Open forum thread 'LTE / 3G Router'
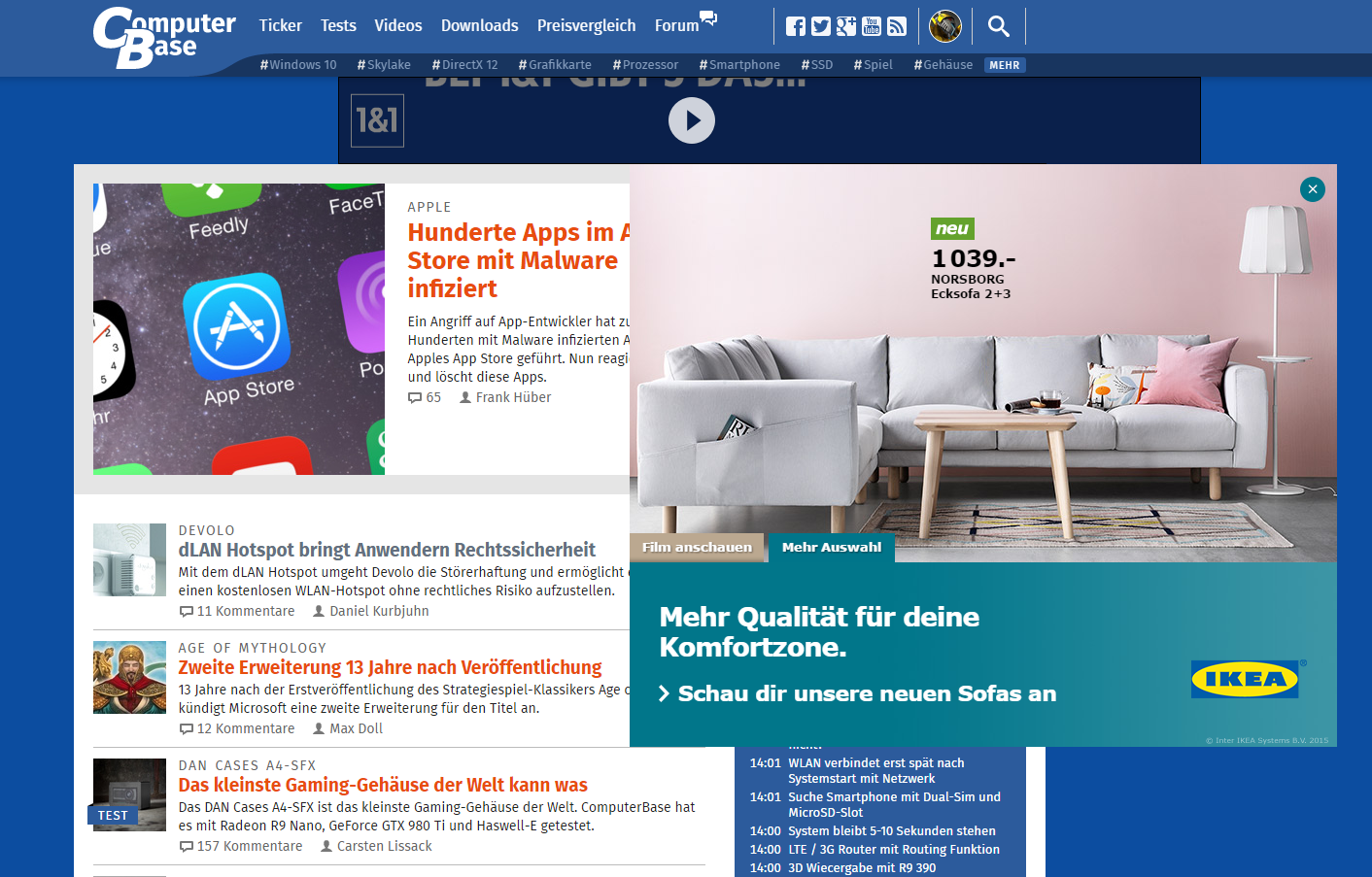Viewport: 1372px width, 877px height. [x=894, y=850]
